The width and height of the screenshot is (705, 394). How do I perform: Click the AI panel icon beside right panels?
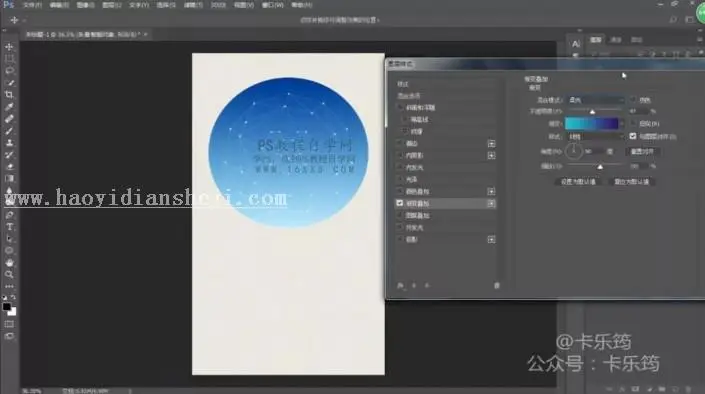[576, 44]
